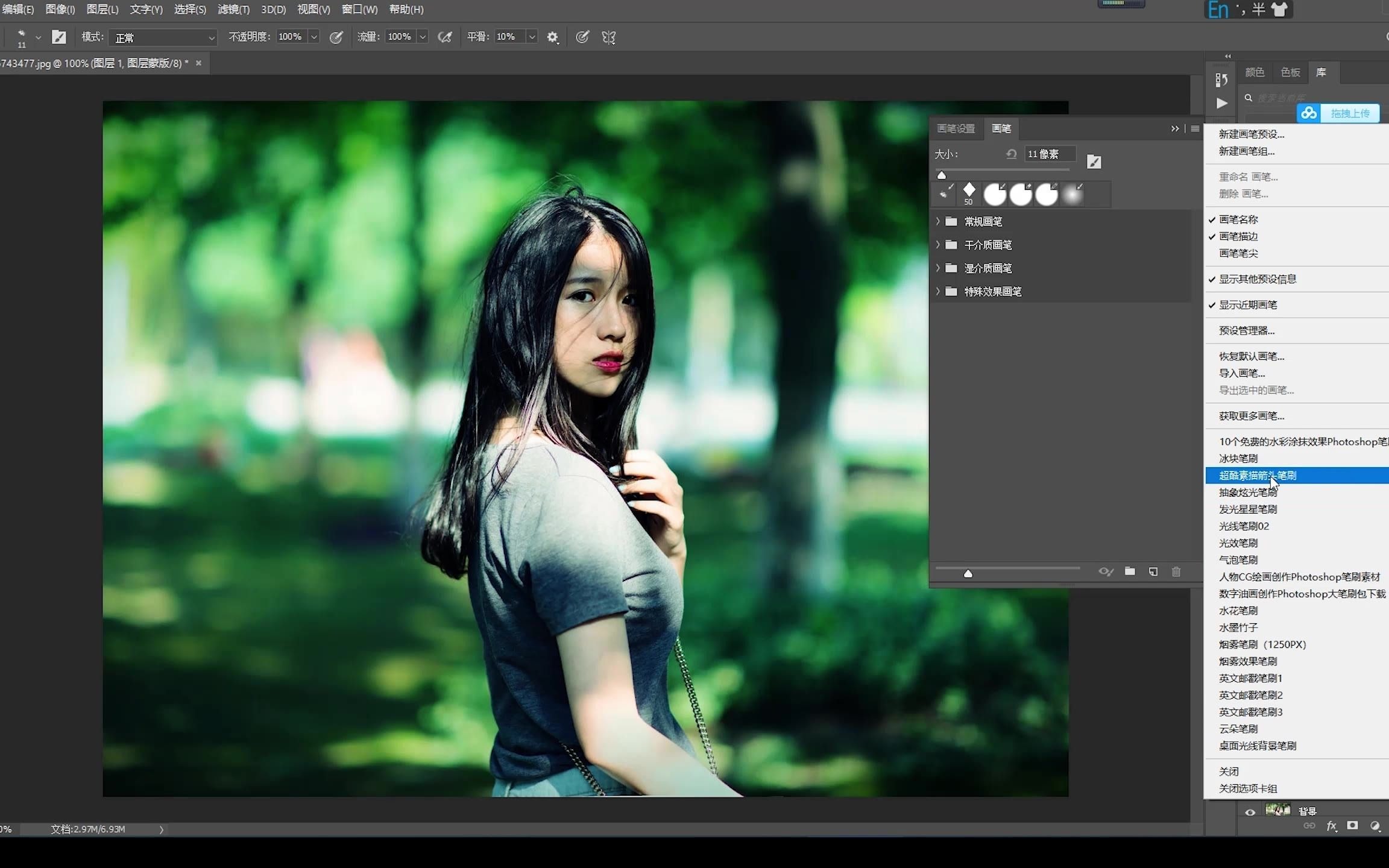Viewport: 1389px width, 868px height.
Task: Click the symmetry paint butterfly icon
Action: coord(609,37)
